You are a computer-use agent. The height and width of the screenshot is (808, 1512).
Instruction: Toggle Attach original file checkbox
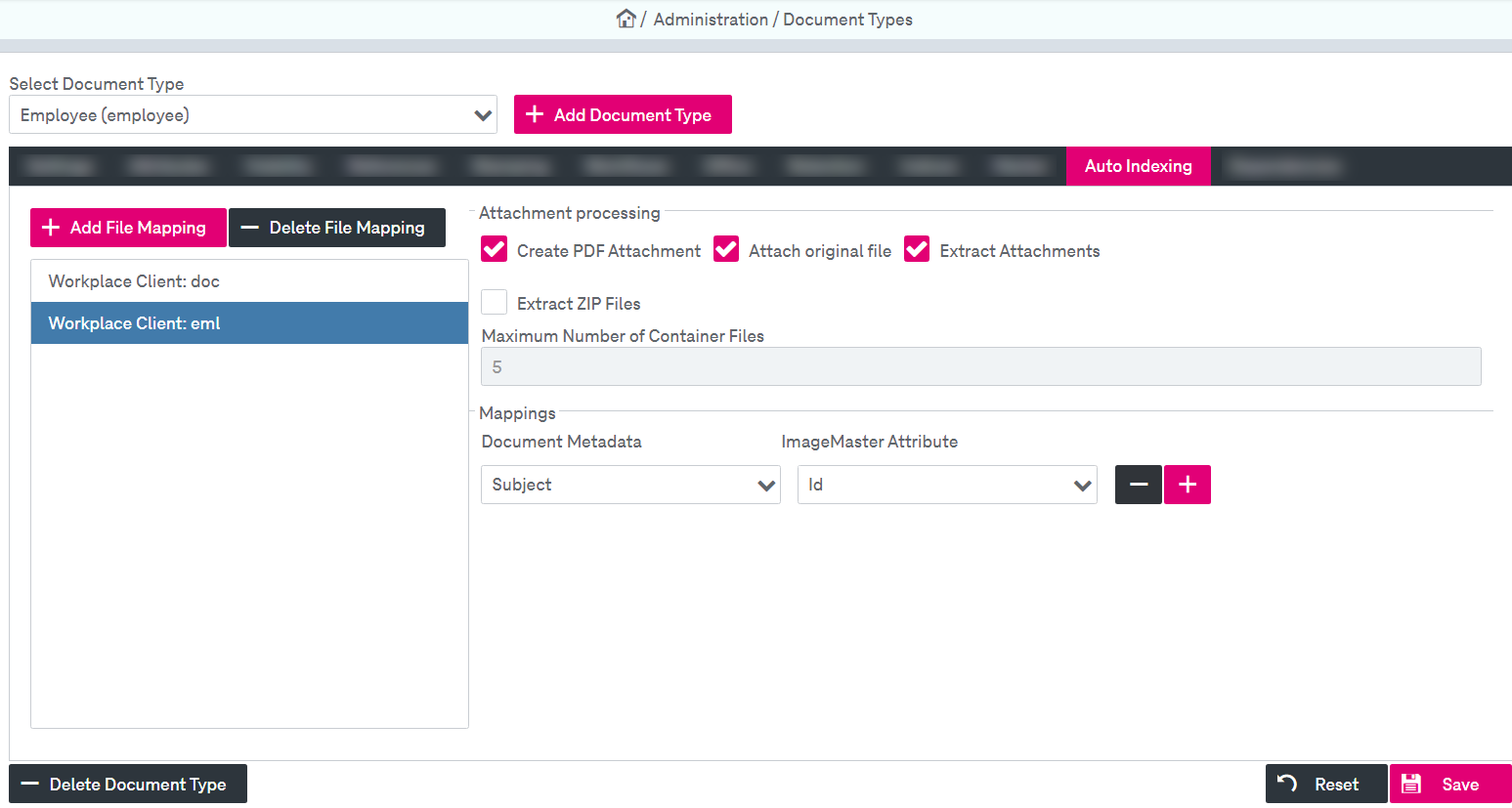[x=726, y=250]
